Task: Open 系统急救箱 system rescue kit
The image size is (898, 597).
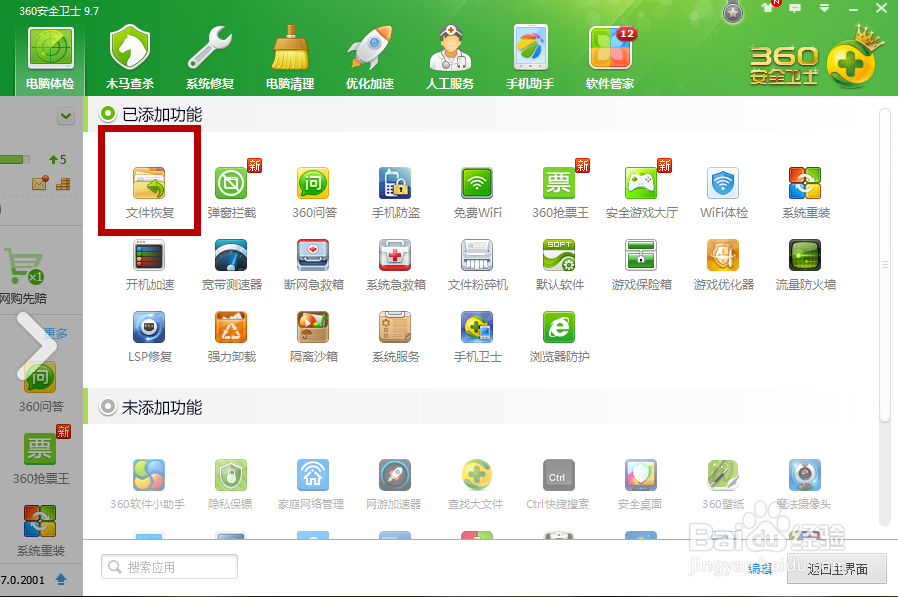Action: (396, 265)
